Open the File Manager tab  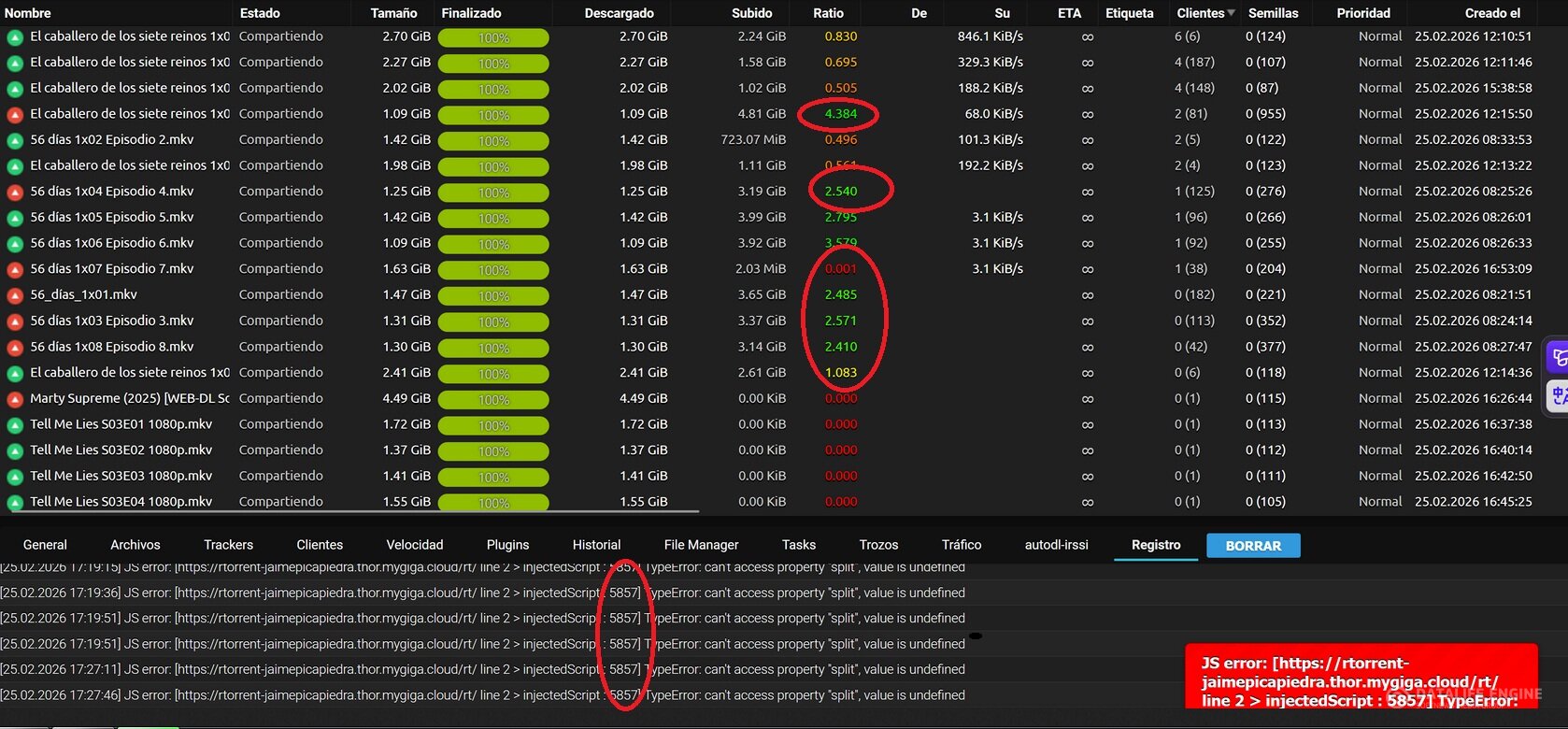coord(701,545)
